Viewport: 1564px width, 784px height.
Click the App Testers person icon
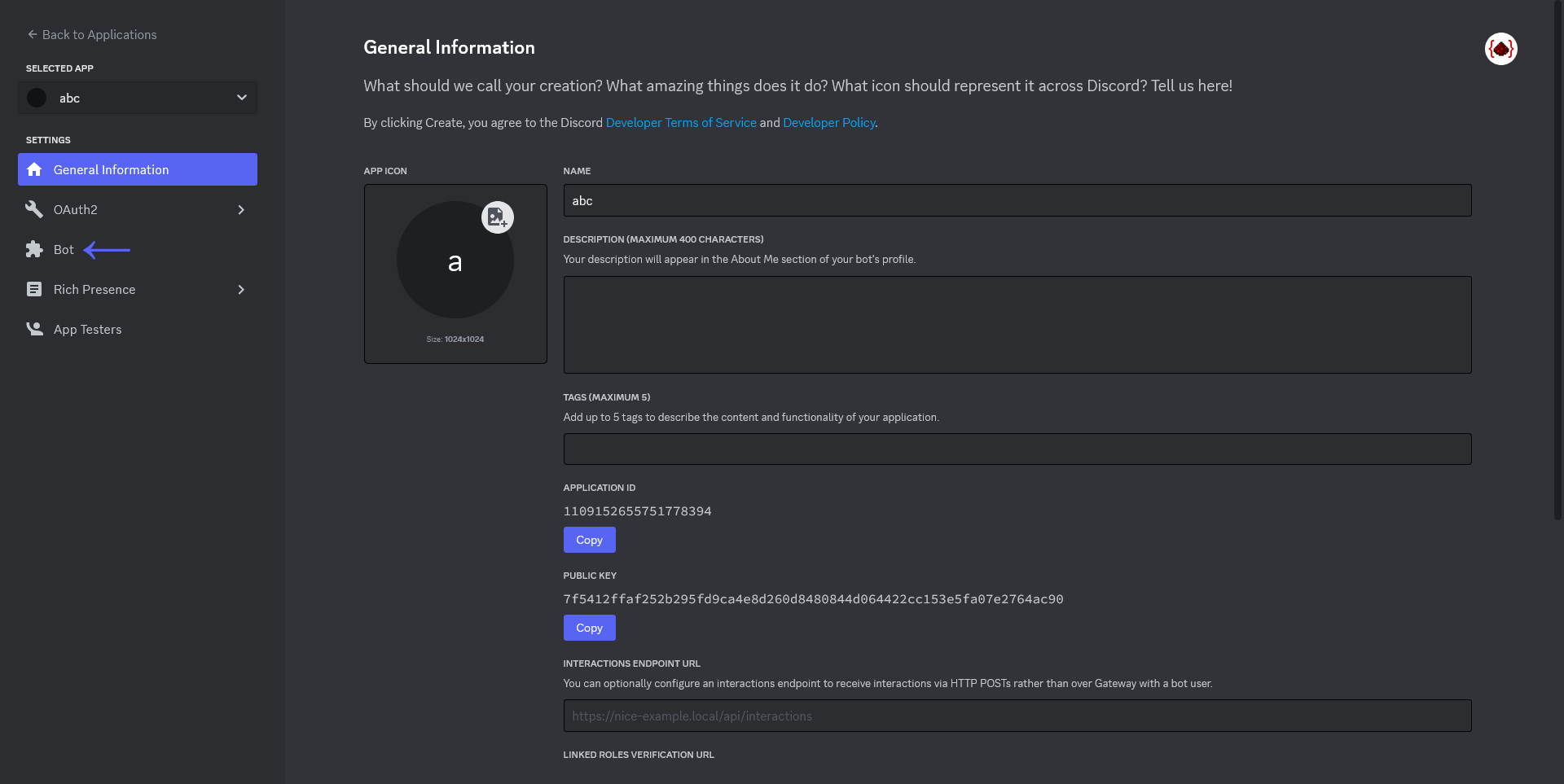[x=34, y=329]
